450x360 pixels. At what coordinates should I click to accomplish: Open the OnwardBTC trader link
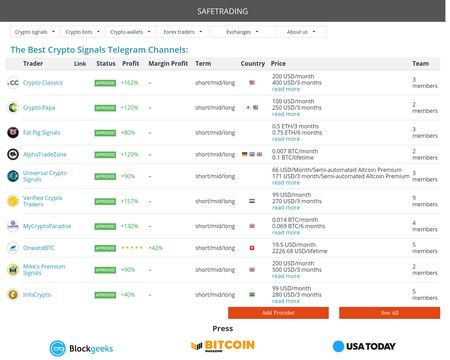click(39, 248)
